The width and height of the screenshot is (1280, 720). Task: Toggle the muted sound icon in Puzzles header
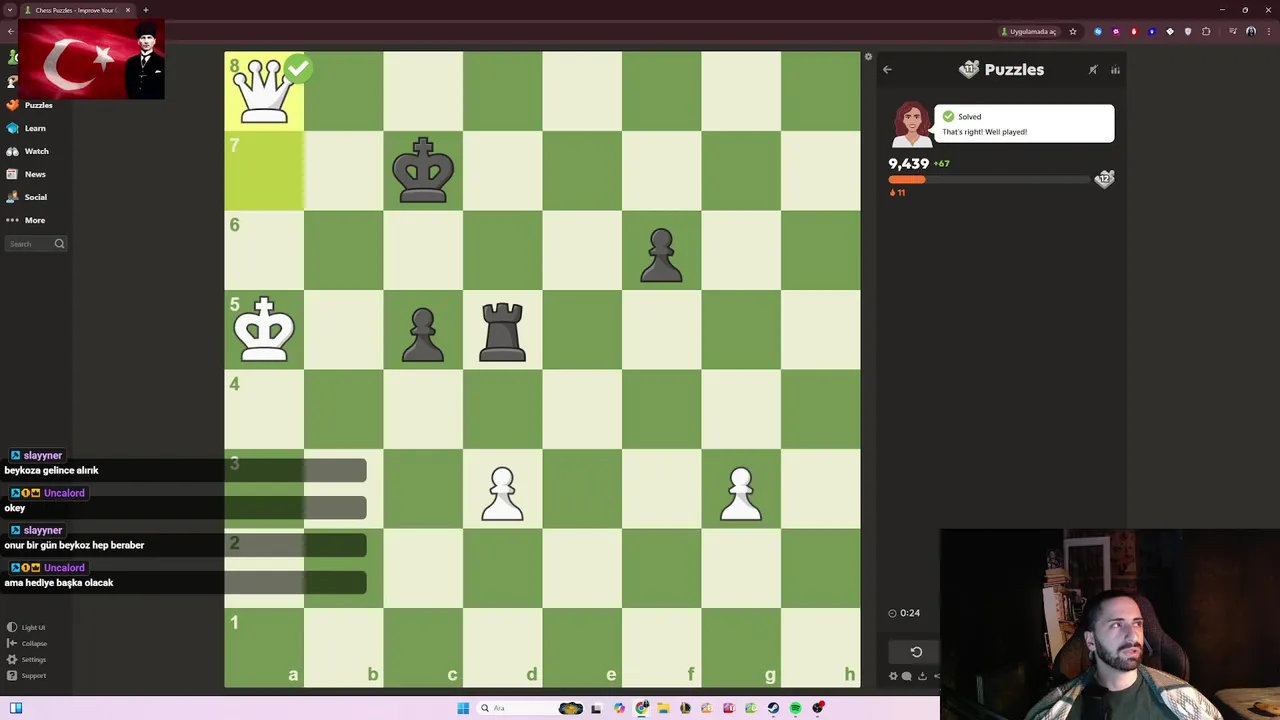pyautogui.click(x=1093, y=70)
